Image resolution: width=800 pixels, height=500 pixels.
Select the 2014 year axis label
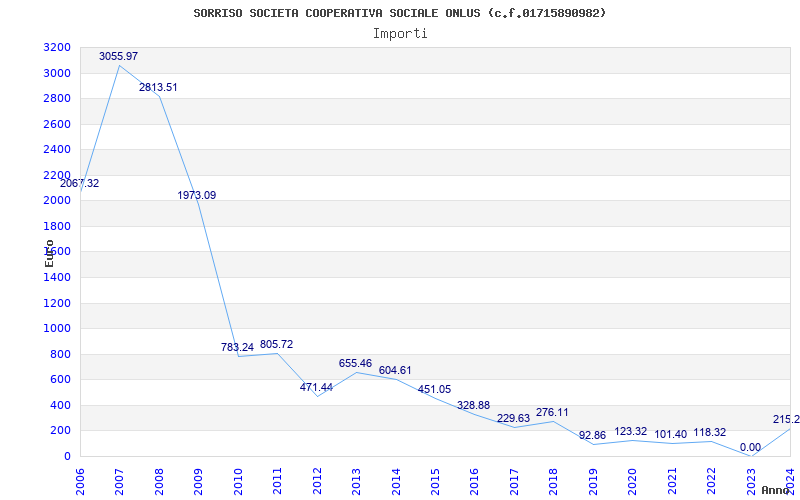(x=395, y=483)
